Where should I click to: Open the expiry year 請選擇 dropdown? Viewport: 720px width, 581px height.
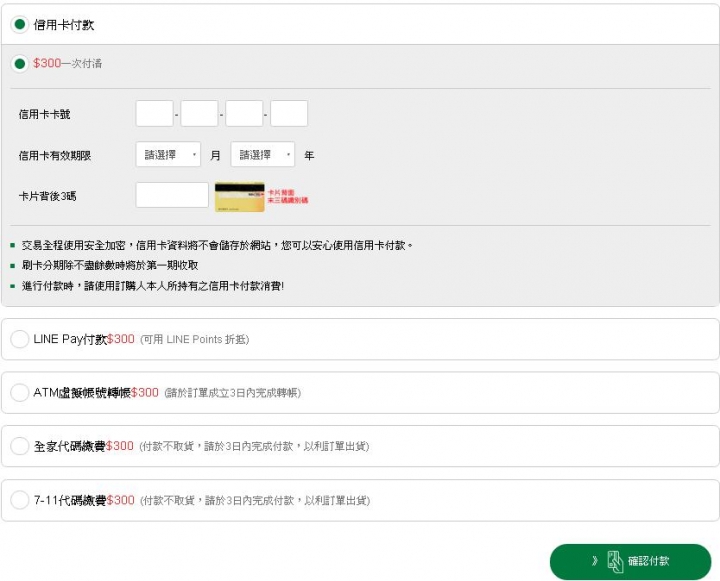pyautogui.click(x=263, y=154)
